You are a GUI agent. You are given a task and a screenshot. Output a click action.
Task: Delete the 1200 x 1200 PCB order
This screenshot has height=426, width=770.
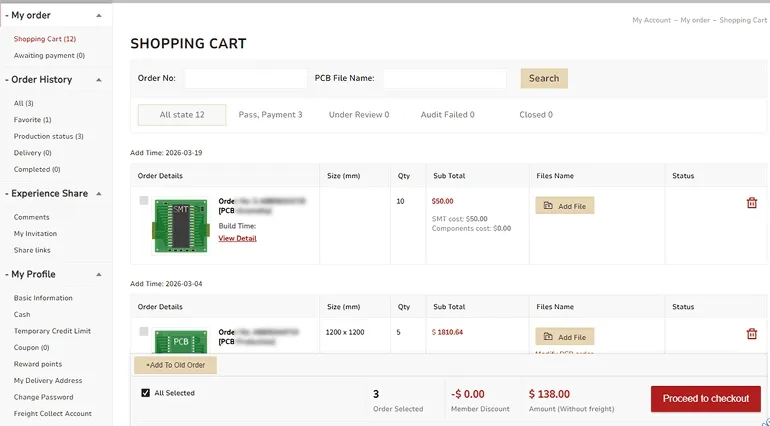[x=751, y=334]
